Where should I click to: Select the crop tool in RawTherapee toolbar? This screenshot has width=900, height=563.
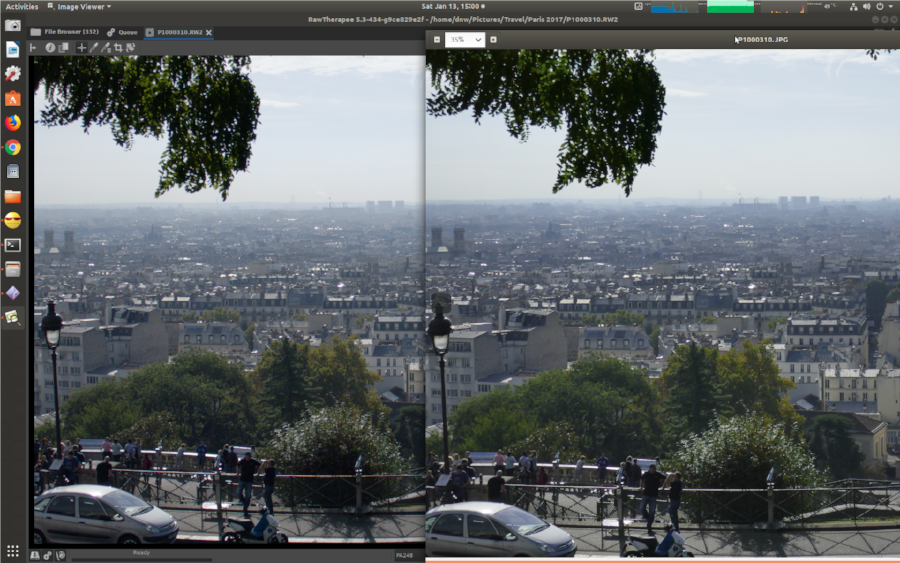coord(118,47)
